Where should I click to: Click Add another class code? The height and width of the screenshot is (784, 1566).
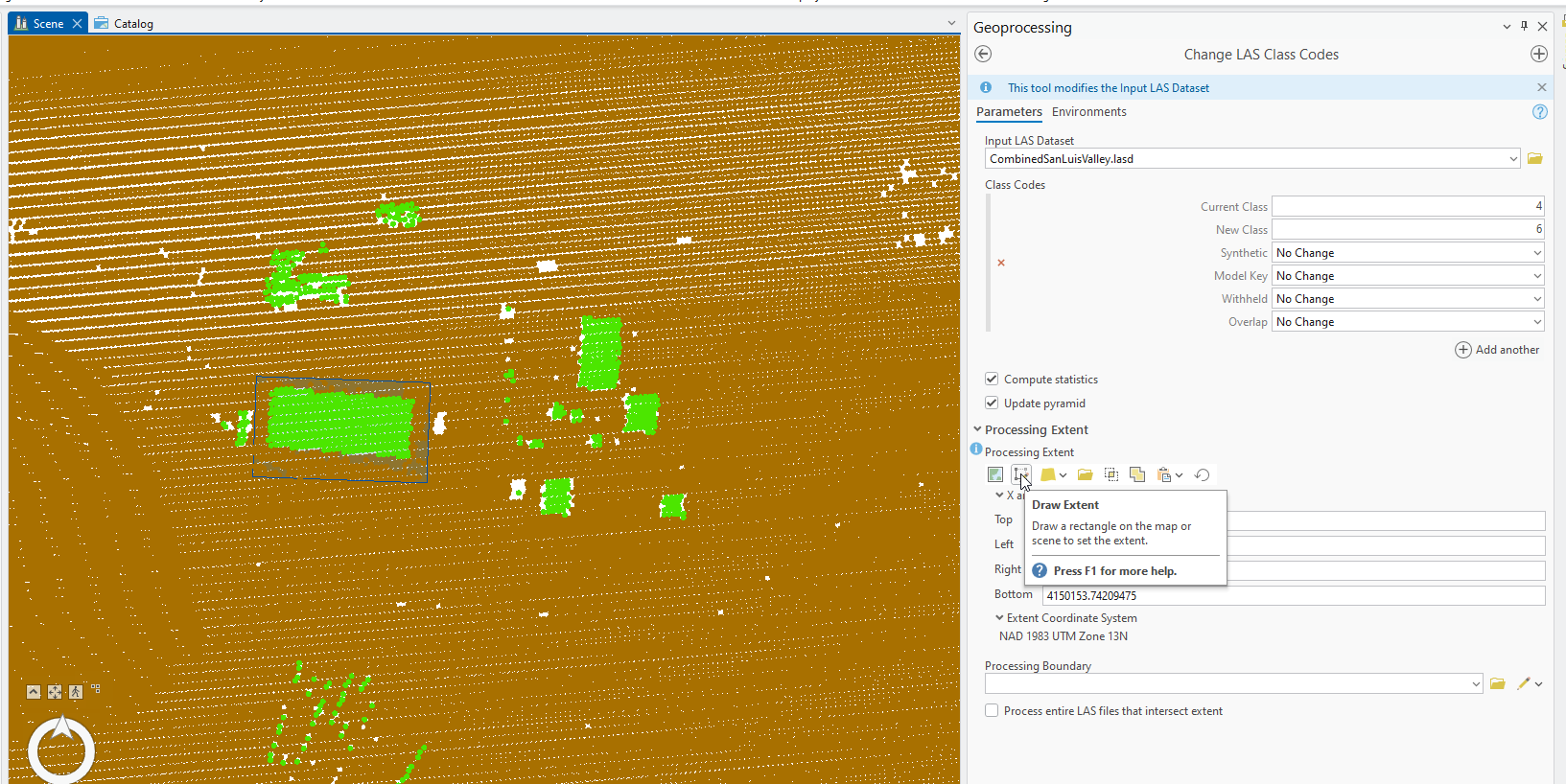pyautogui.click(x=1497, y=350)
